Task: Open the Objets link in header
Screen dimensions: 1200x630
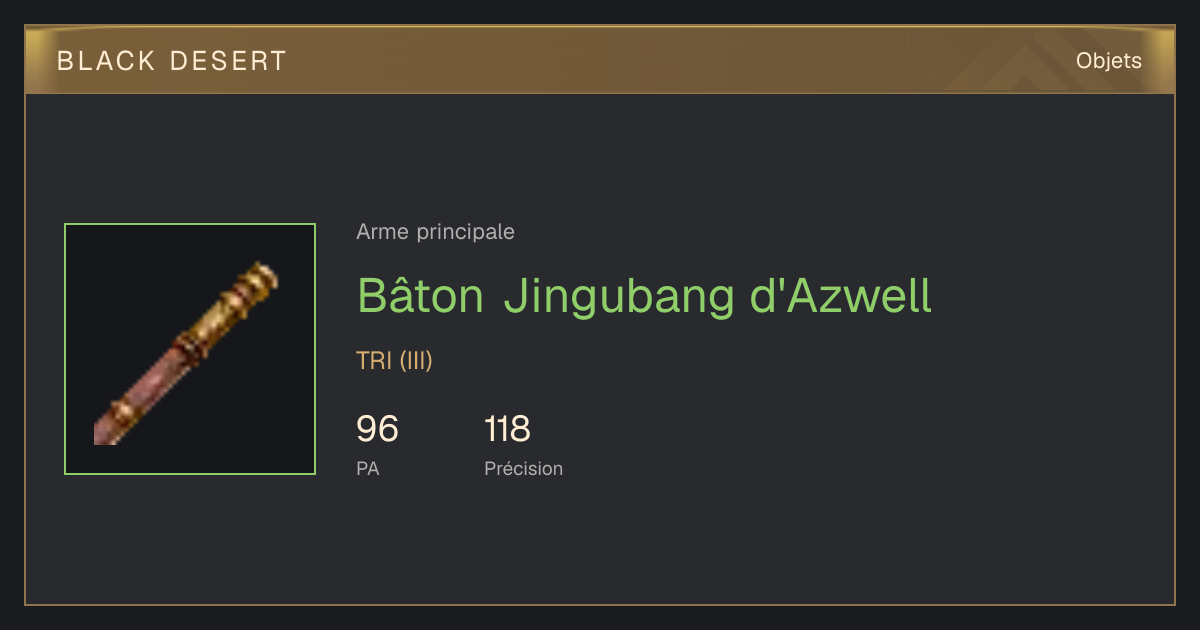Action: pyautogui.click(x=1108, y=61)
